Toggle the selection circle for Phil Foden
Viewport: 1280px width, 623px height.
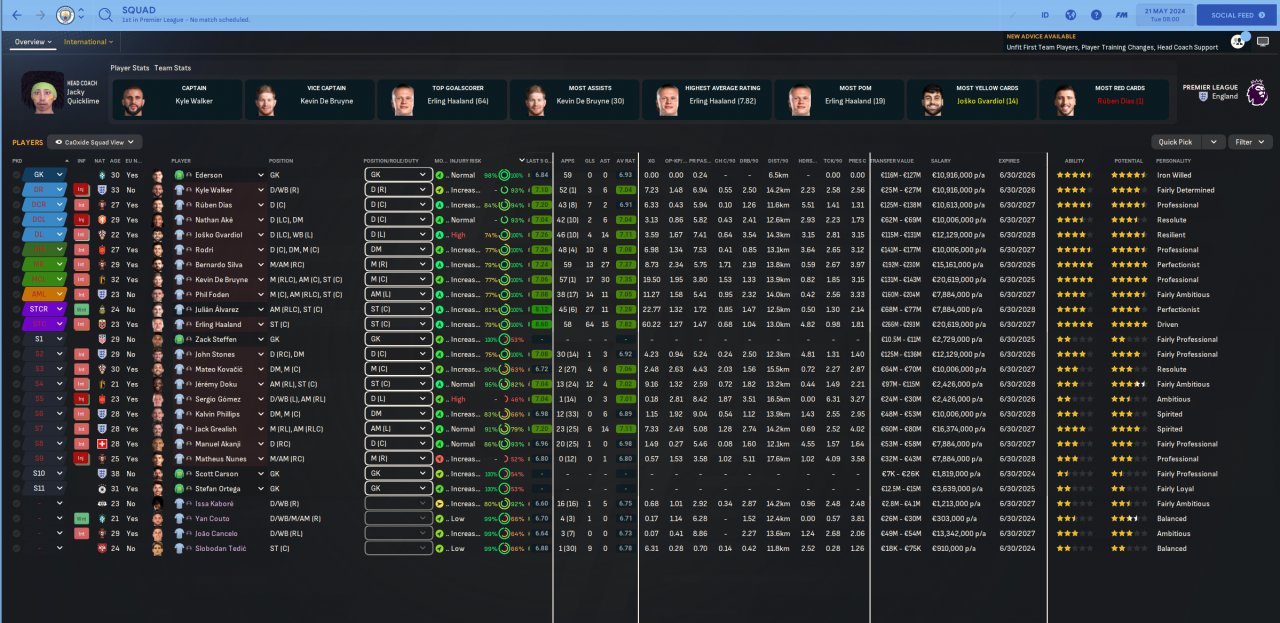click(x=16, y=295)
